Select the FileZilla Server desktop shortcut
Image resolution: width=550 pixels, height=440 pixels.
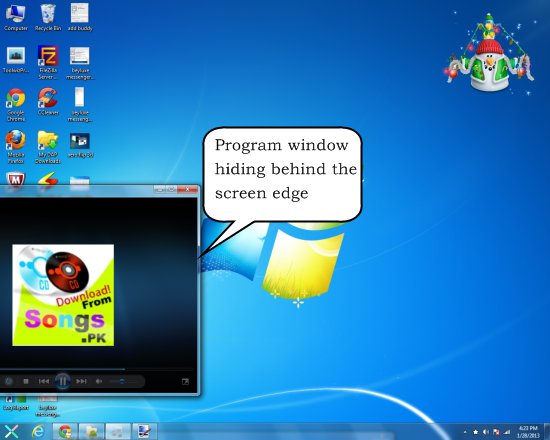coord(48,62)
